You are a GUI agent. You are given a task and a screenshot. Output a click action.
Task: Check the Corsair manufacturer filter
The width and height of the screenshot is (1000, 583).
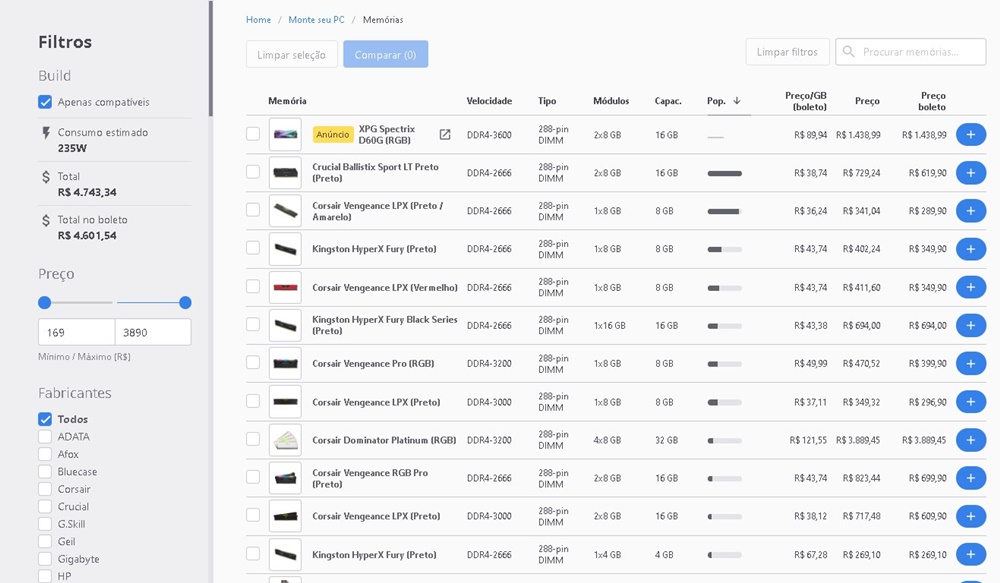coord(45,489)
